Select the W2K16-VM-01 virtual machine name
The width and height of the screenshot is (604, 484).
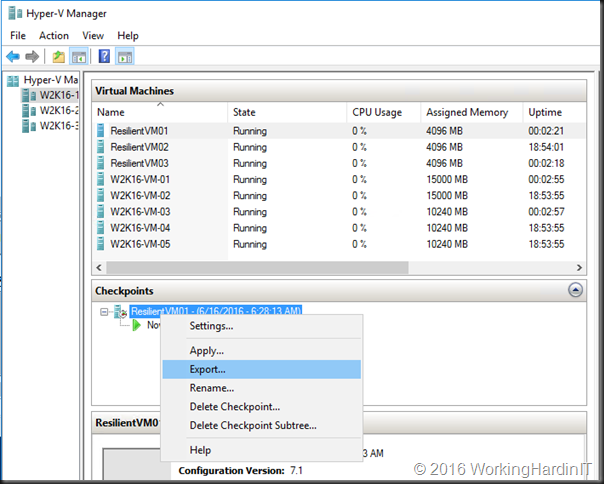(x=140, y=180)
